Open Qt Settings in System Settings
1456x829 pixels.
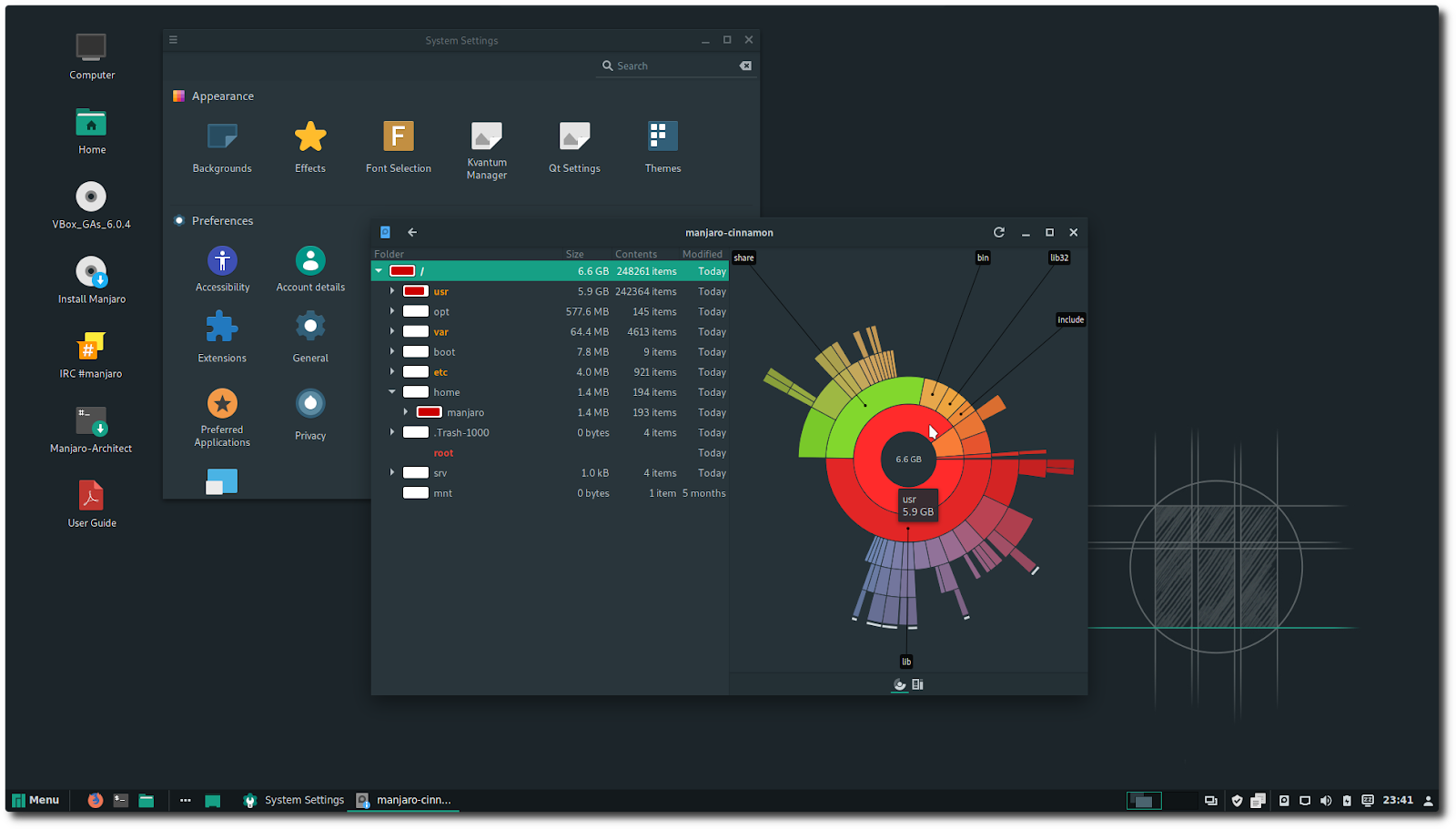574,147
